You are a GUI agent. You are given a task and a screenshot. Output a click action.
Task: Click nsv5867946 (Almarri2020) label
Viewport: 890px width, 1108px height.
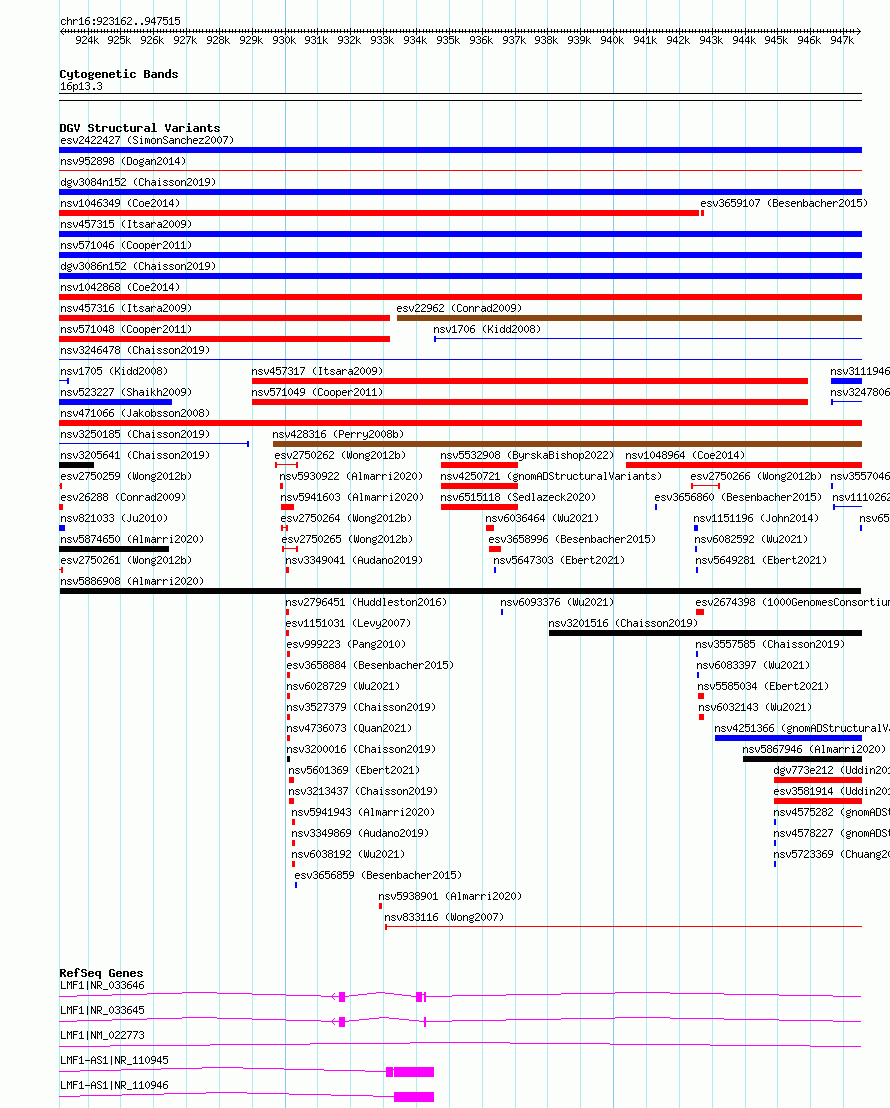point(814,749)
